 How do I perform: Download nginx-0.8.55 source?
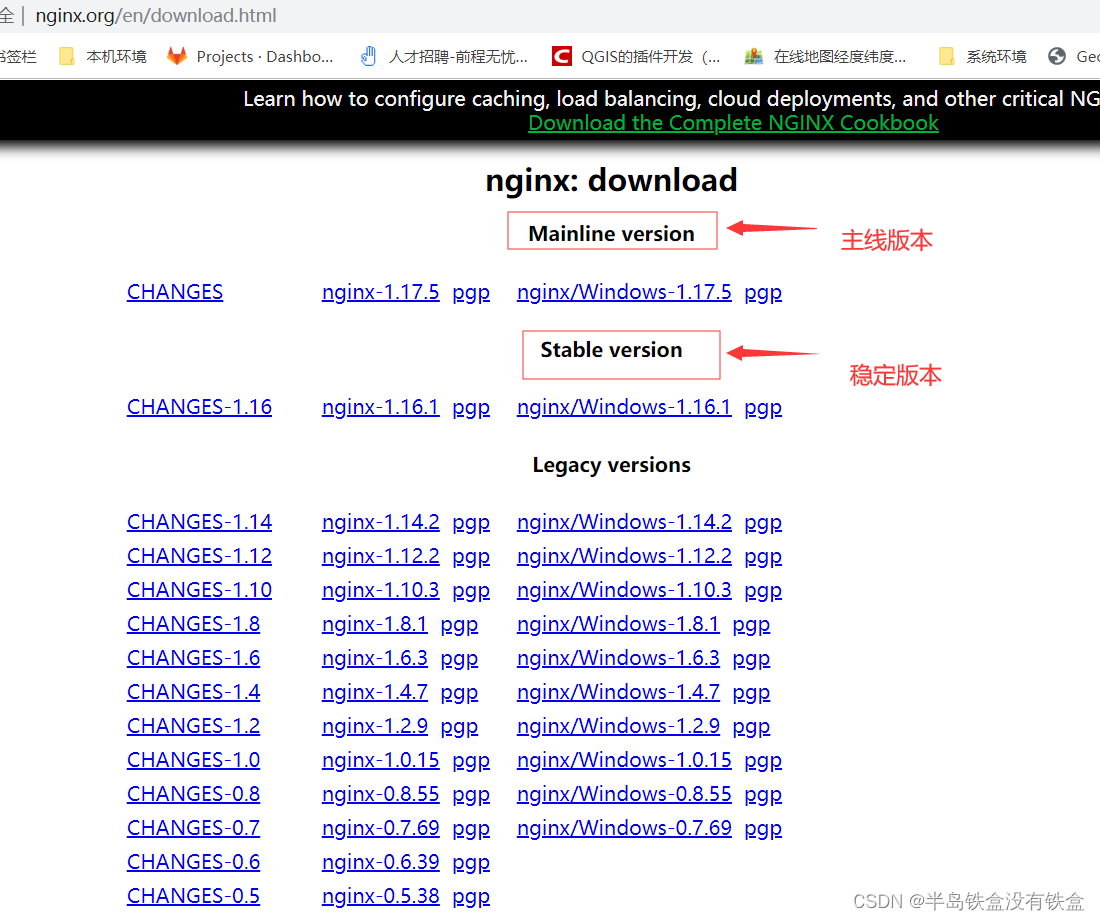click(380, 794)
